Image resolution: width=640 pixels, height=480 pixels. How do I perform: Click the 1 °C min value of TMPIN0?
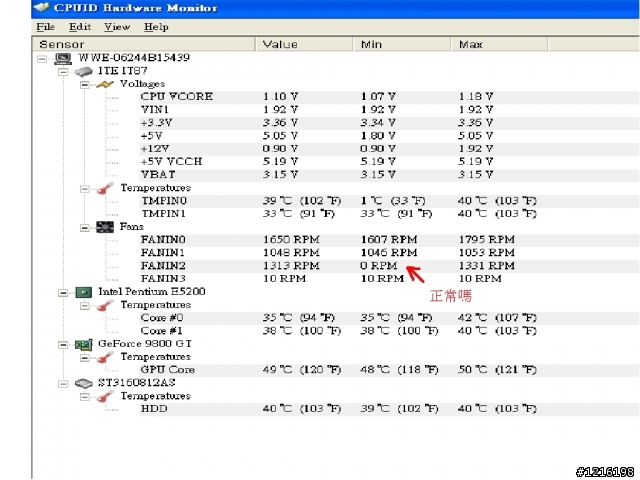pos(393,201)
